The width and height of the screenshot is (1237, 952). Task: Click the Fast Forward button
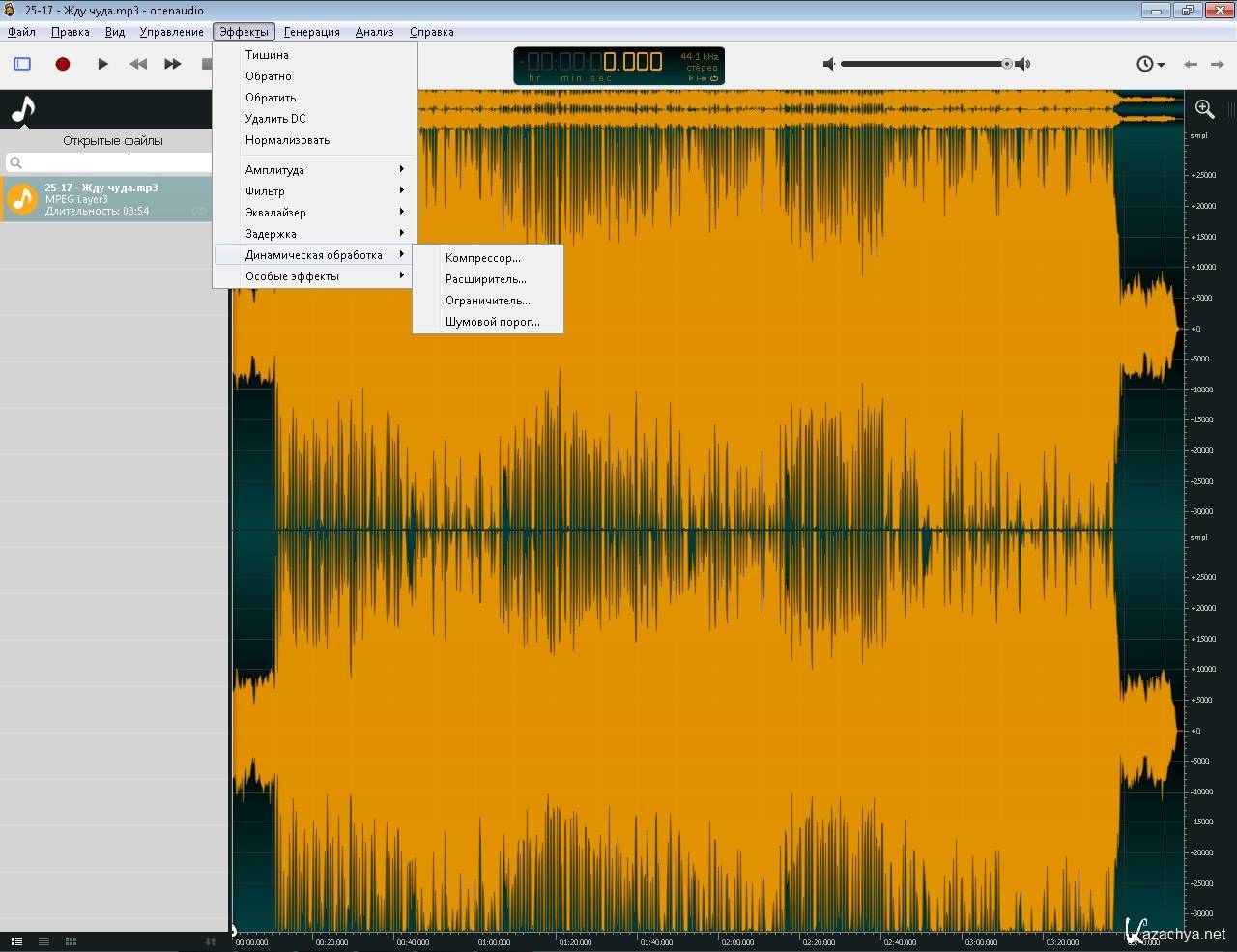pyautogui.click(x=173, y=64)
